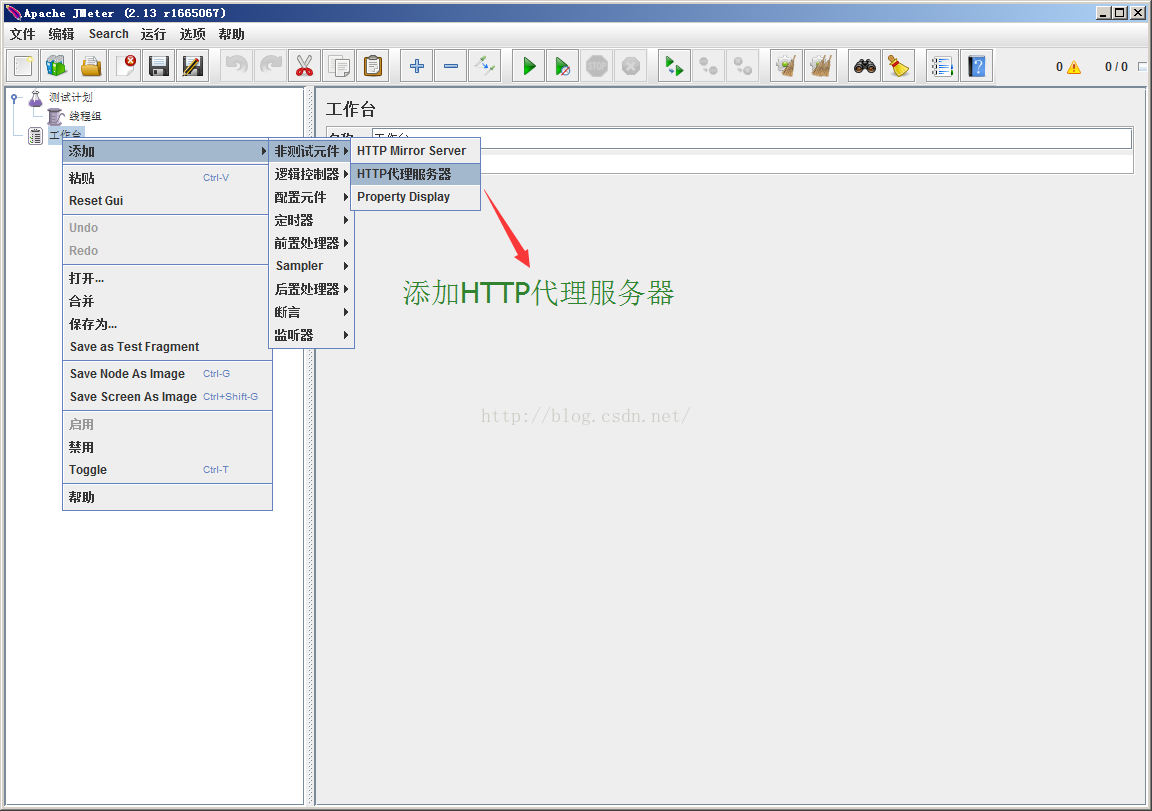Click the Toggle enable/disable icon
This screenshot has width=1152, height=811.
[x=484, y=66]
